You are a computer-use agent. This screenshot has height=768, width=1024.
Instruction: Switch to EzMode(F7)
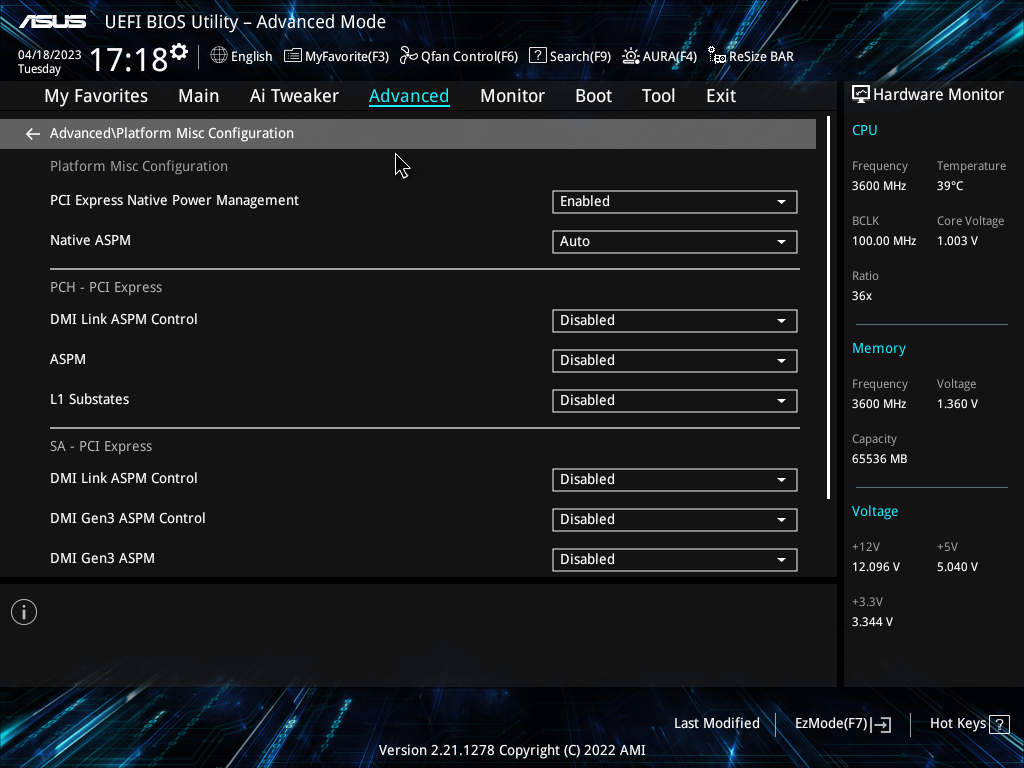pyautogui.click(x=842, y=723)
